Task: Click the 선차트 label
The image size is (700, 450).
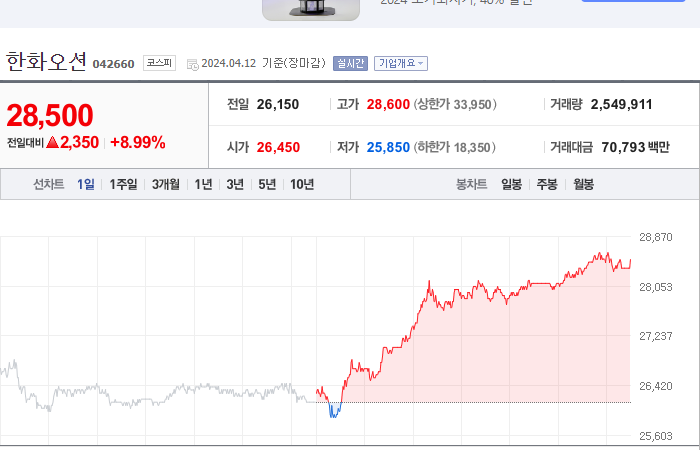Action: 49,184
